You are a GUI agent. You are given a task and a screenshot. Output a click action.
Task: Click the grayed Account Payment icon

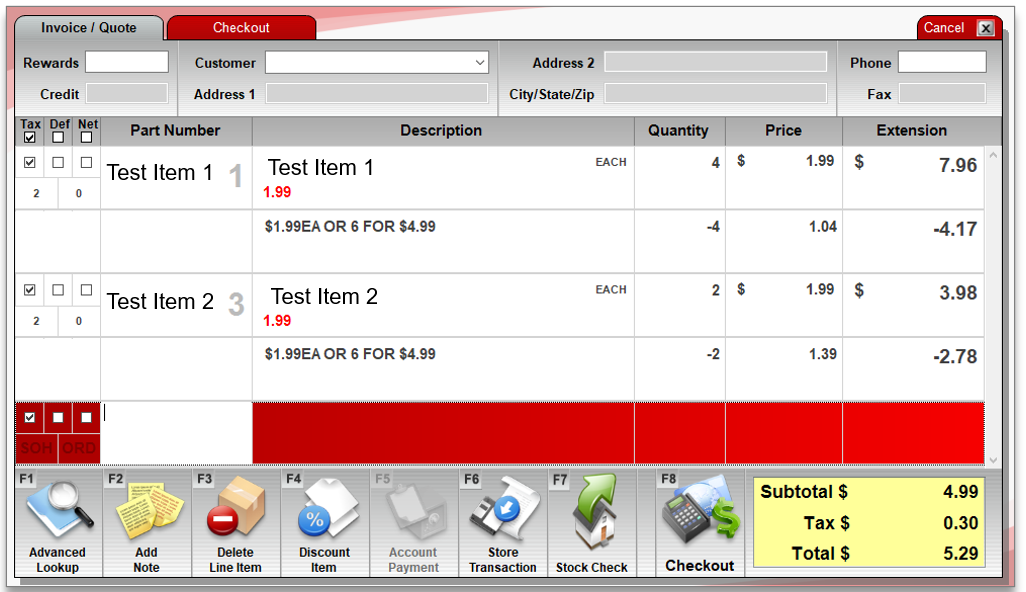[x=413, y=511]
